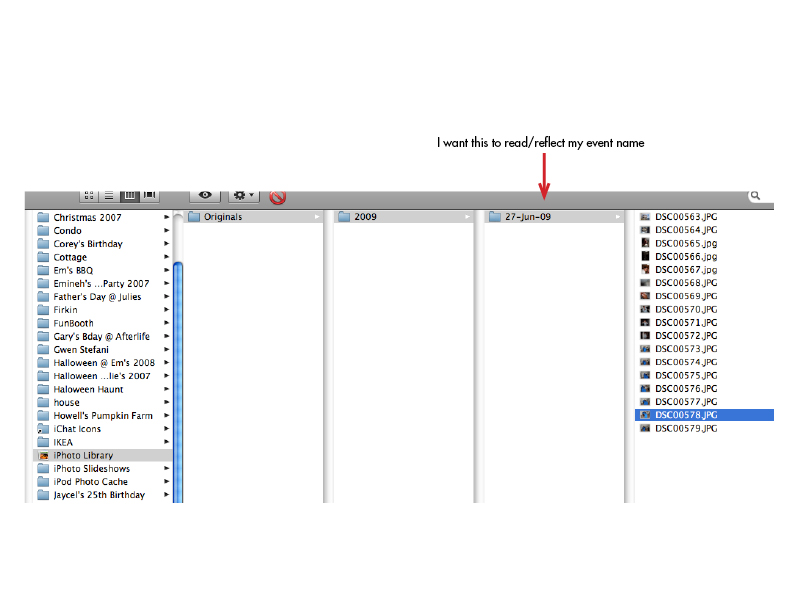Select the Originals folder
The width and height of the screenshot is (792, 612).
tap(254, 217)
